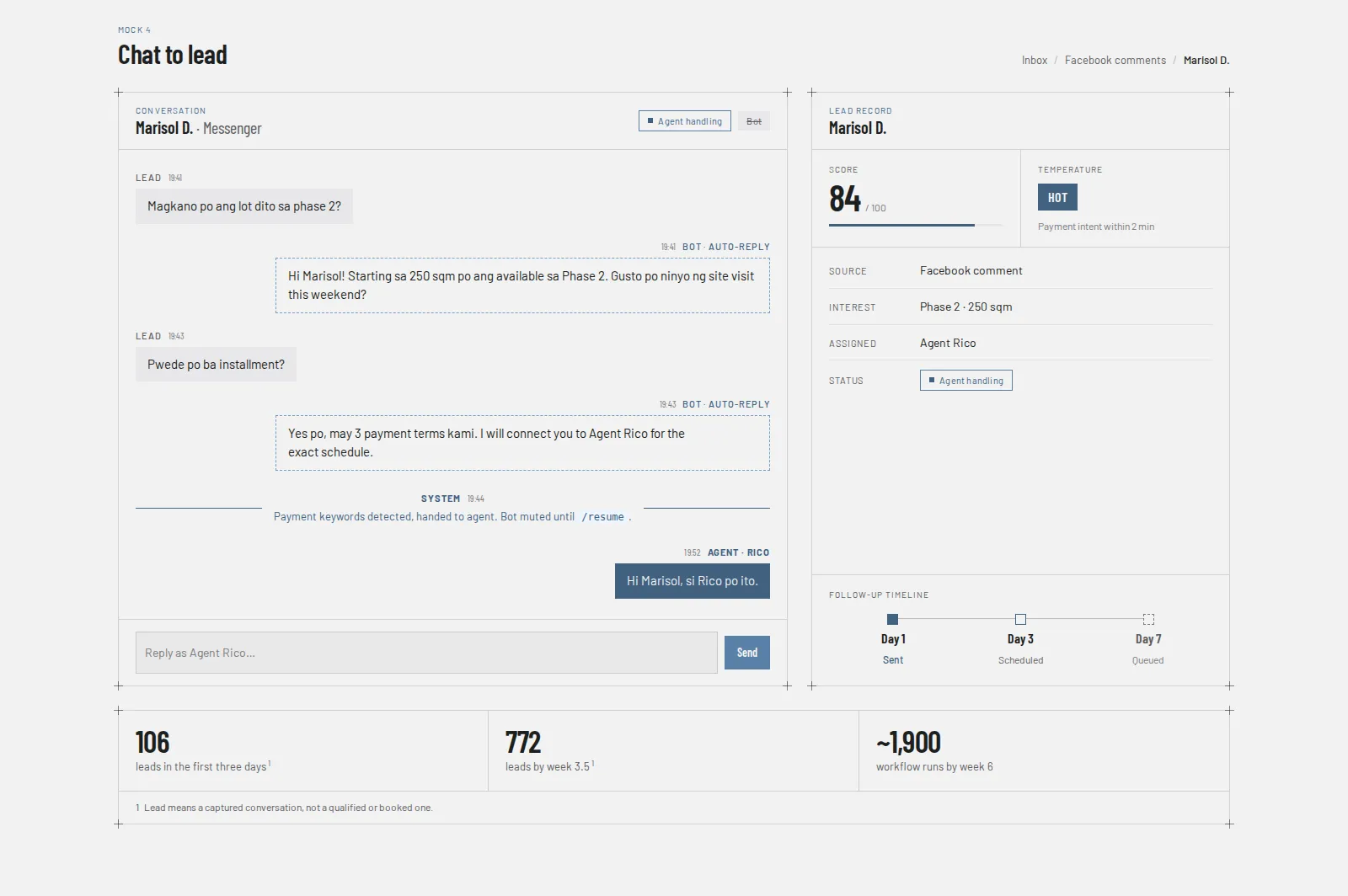Select lead message "Pwede po ba installment?"
Viewport: 1348px width, 896px height.
pyautogui.click(x=216, y=365)
